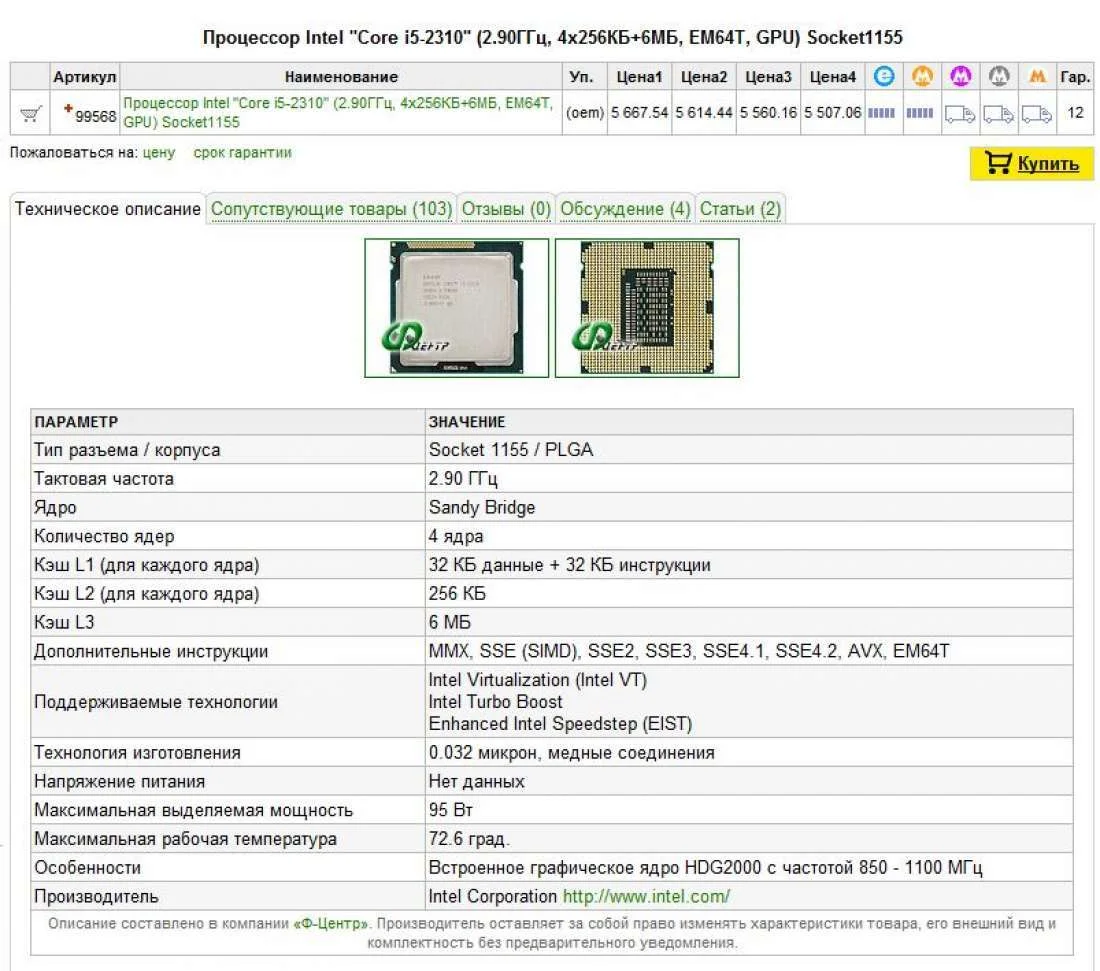Click the HDG2000 integrated graphics description
Screen dimensions: 1100x971
click(x=706, y=868)
